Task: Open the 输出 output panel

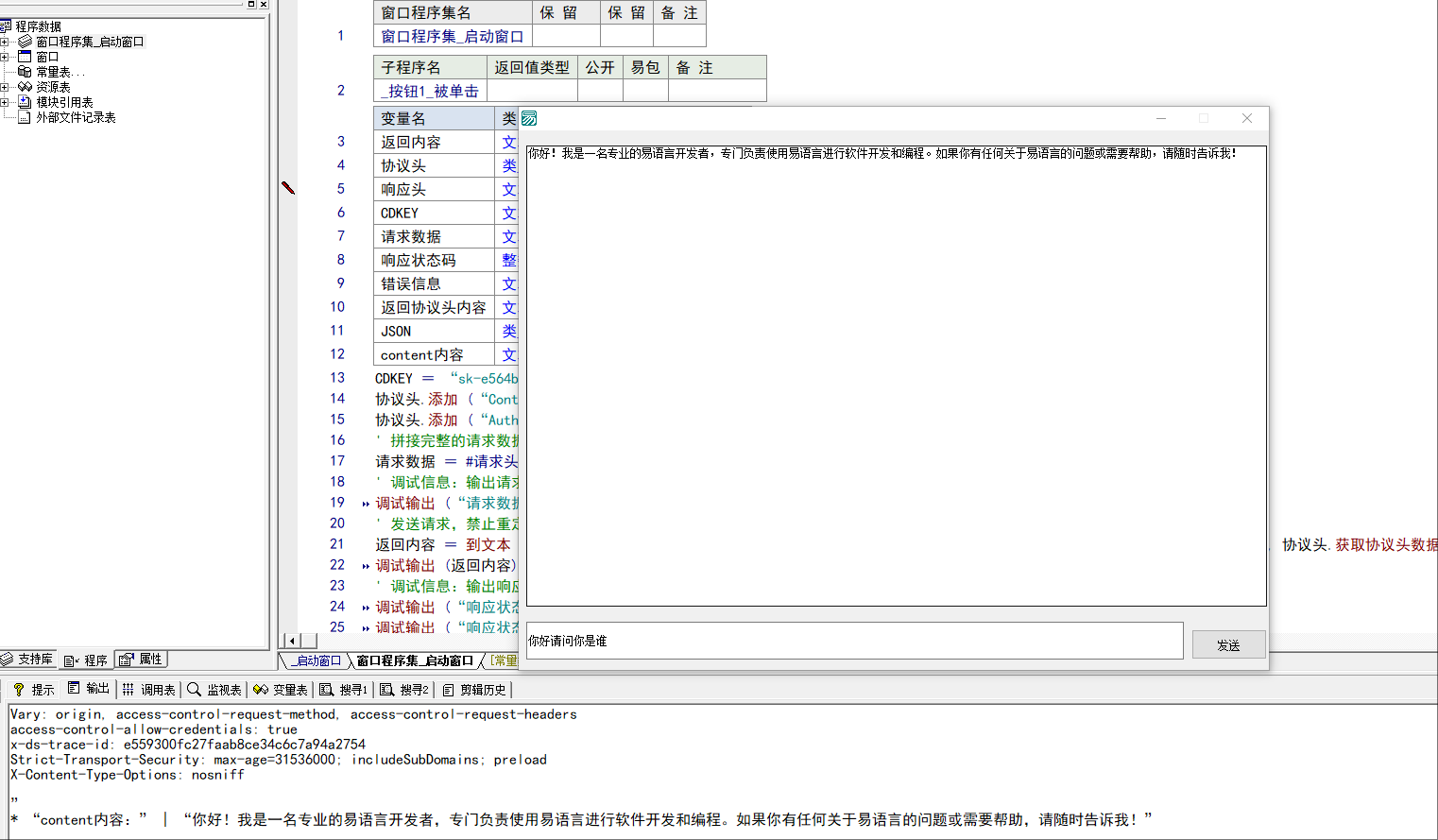Action: click(x=89, y=688)
